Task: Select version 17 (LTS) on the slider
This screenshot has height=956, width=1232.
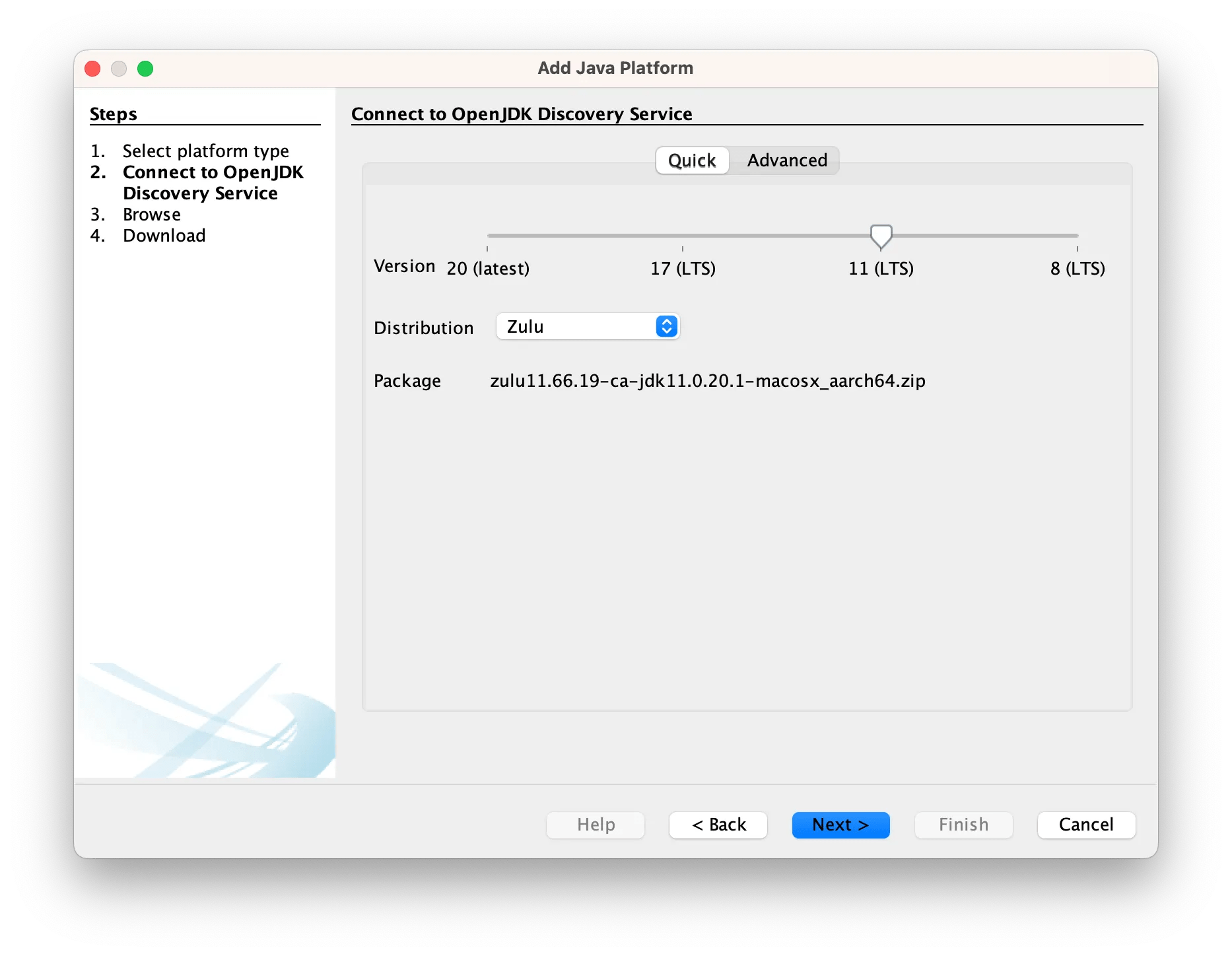Action: [683, 236]
